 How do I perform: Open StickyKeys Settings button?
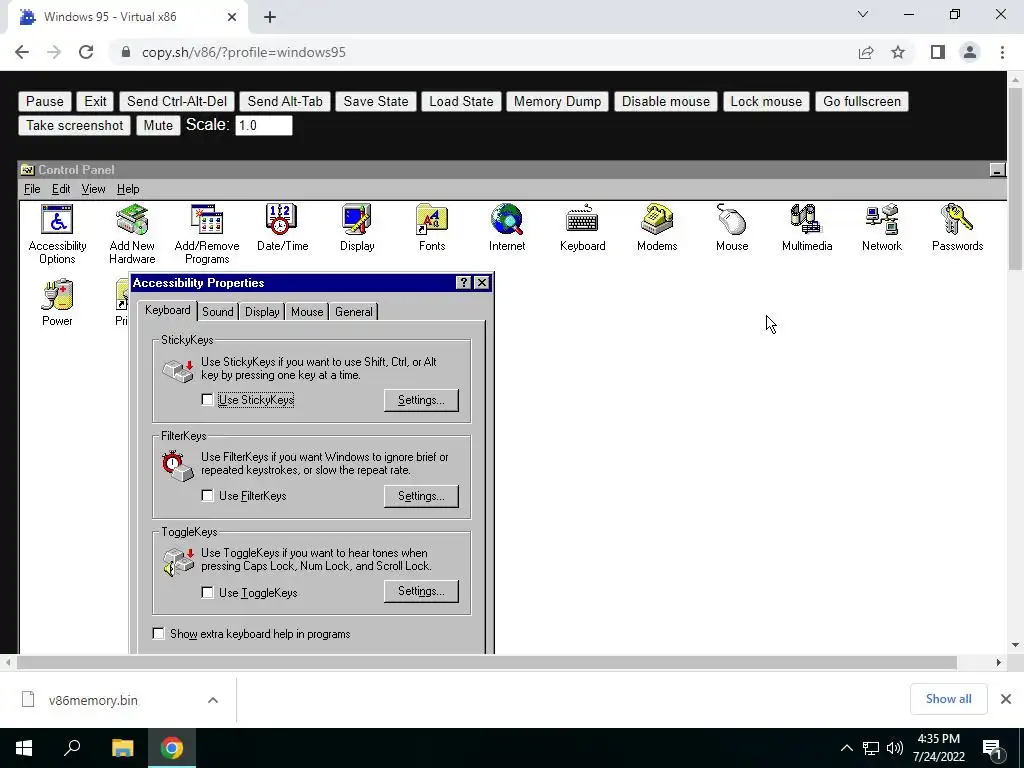tap(421, 400)
